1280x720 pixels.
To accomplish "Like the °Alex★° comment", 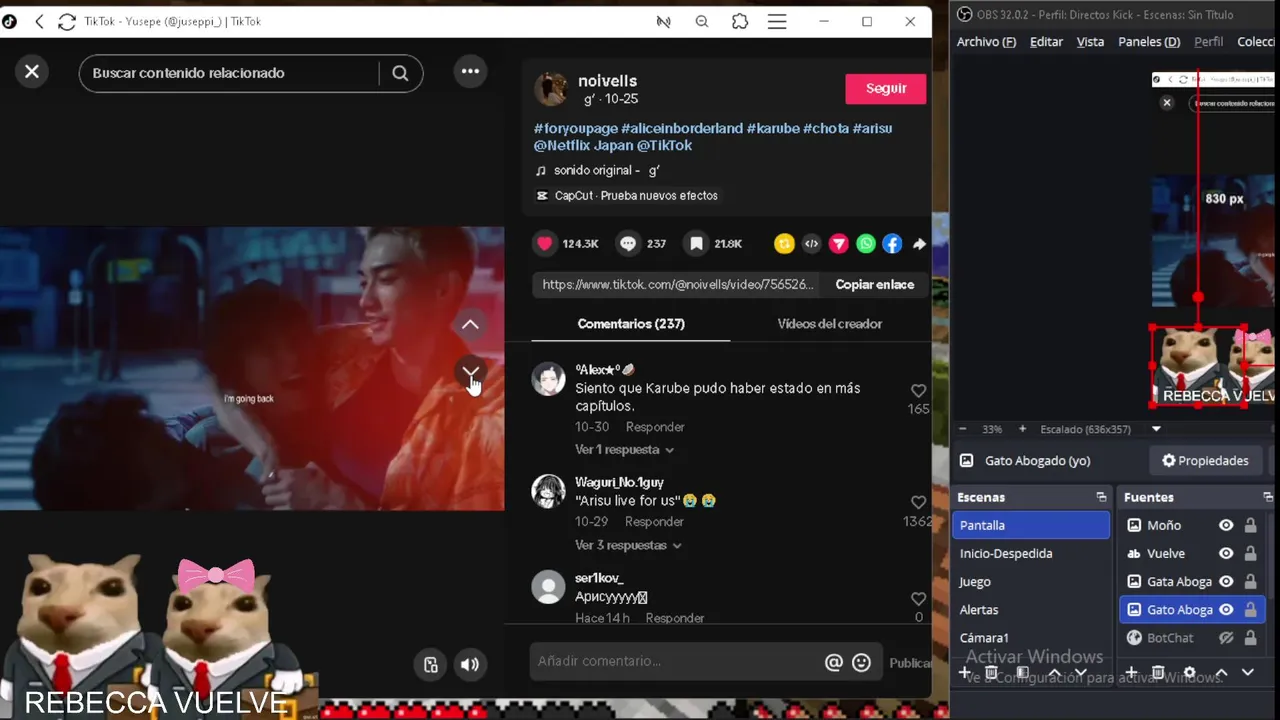I will point(918,391).
